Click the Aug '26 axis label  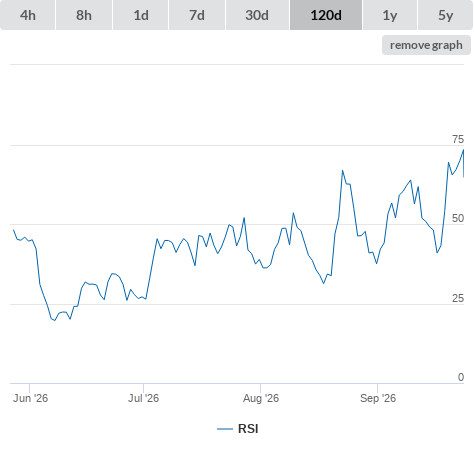pyautogui.click(x=261, y=398)
